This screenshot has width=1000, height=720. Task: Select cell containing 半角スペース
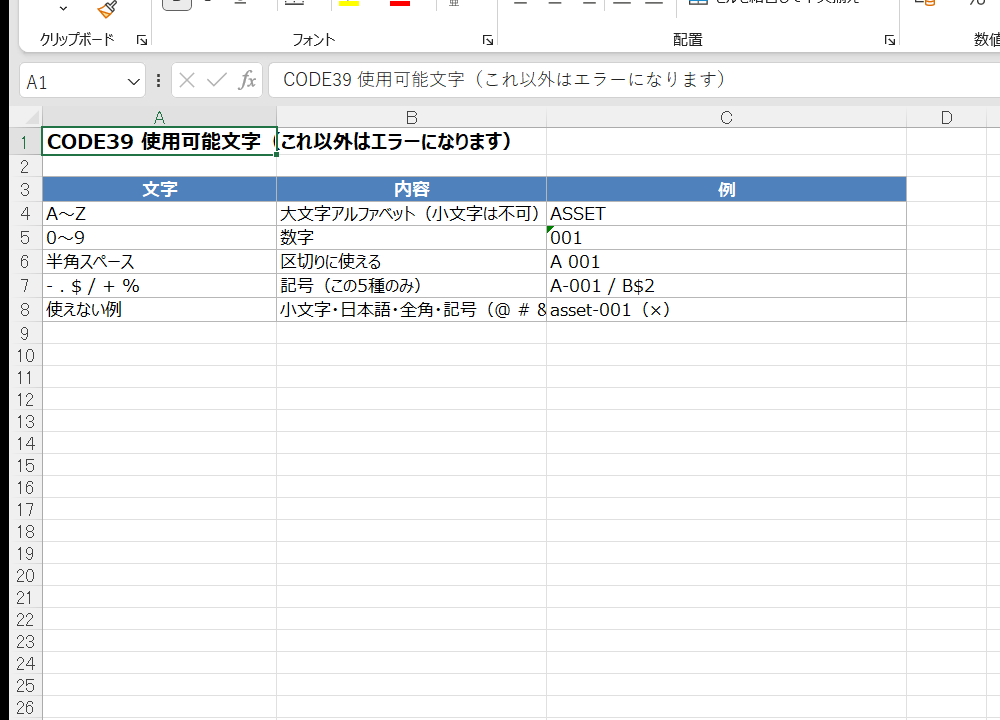(159, 261)
